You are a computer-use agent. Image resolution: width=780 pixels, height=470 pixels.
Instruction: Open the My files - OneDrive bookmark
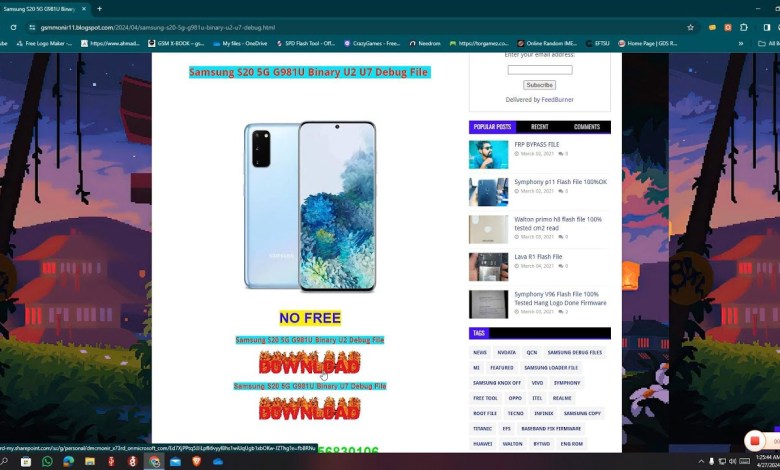coord(240,43)
